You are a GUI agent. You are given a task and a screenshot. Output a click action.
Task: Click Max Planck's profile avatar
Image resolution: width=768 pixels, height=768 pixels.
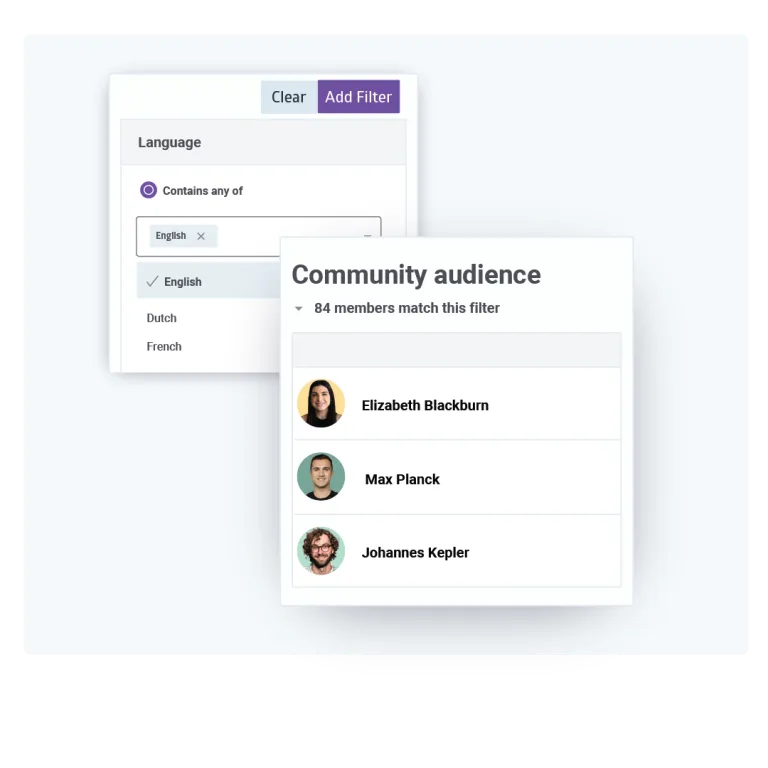click(321, 477)
